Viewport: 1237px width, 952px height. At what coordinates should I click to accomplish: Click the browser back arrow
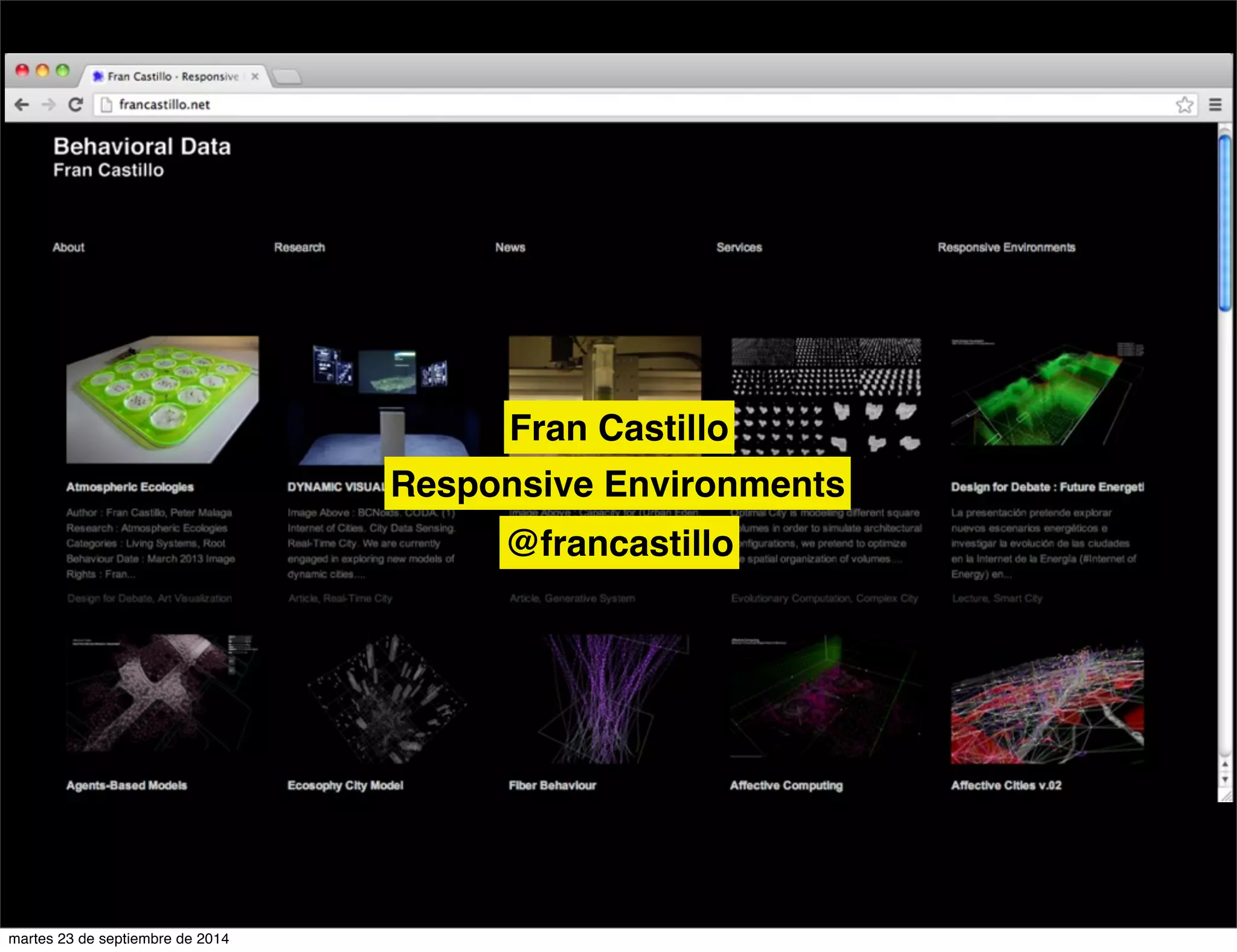(x=22, y=105)
